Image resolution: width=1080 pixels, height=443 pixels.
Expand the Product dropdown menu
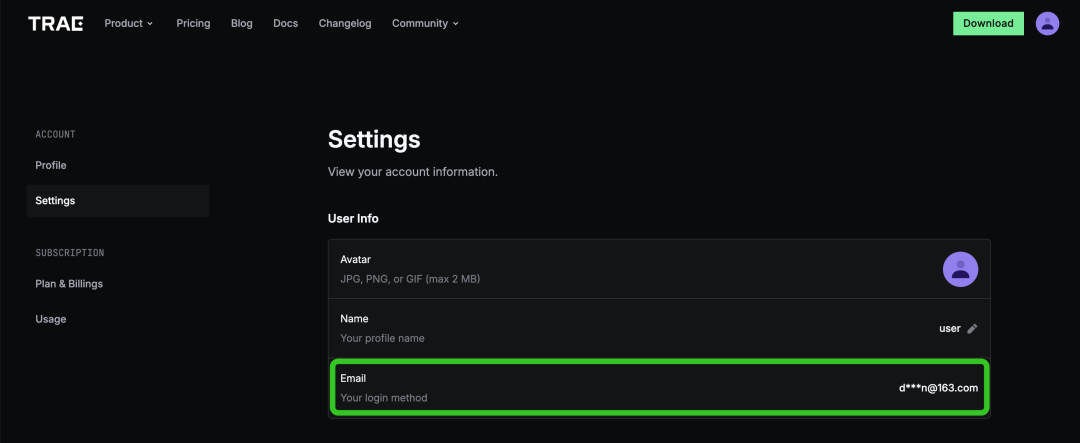click(129, 23)
